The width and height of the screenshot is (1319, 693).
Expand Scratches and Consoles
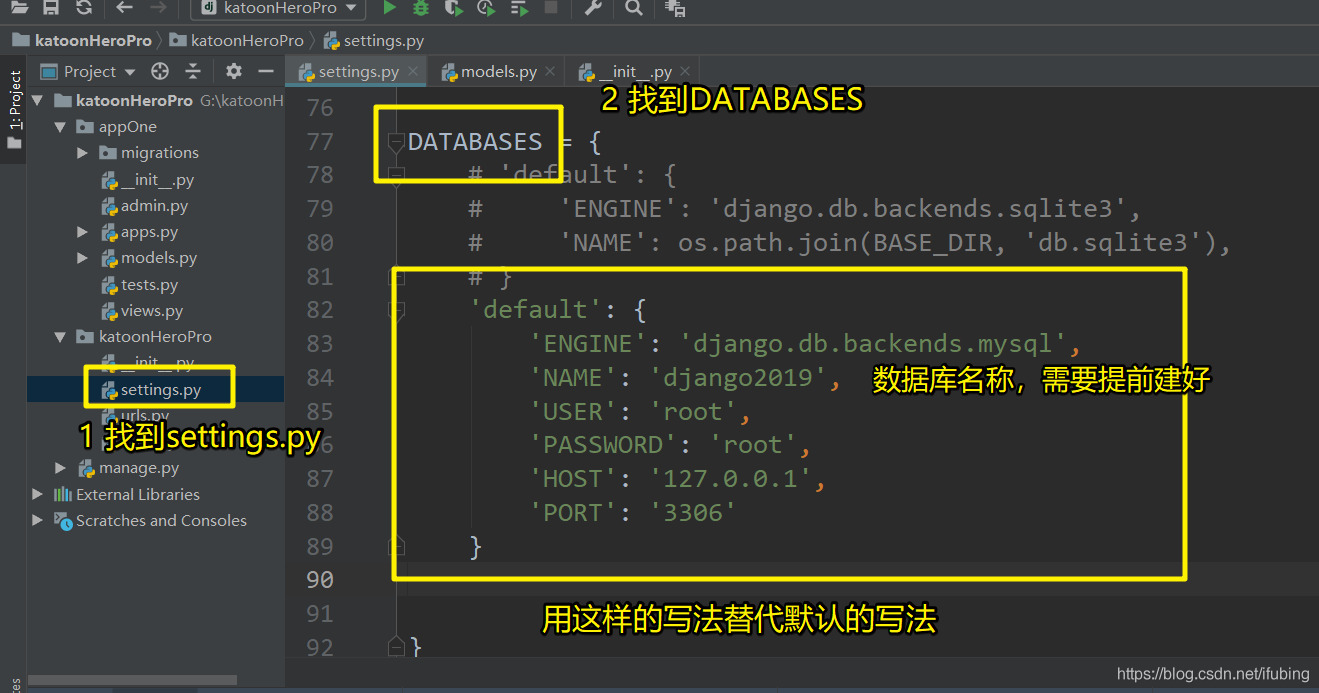(x=38, y=520)
